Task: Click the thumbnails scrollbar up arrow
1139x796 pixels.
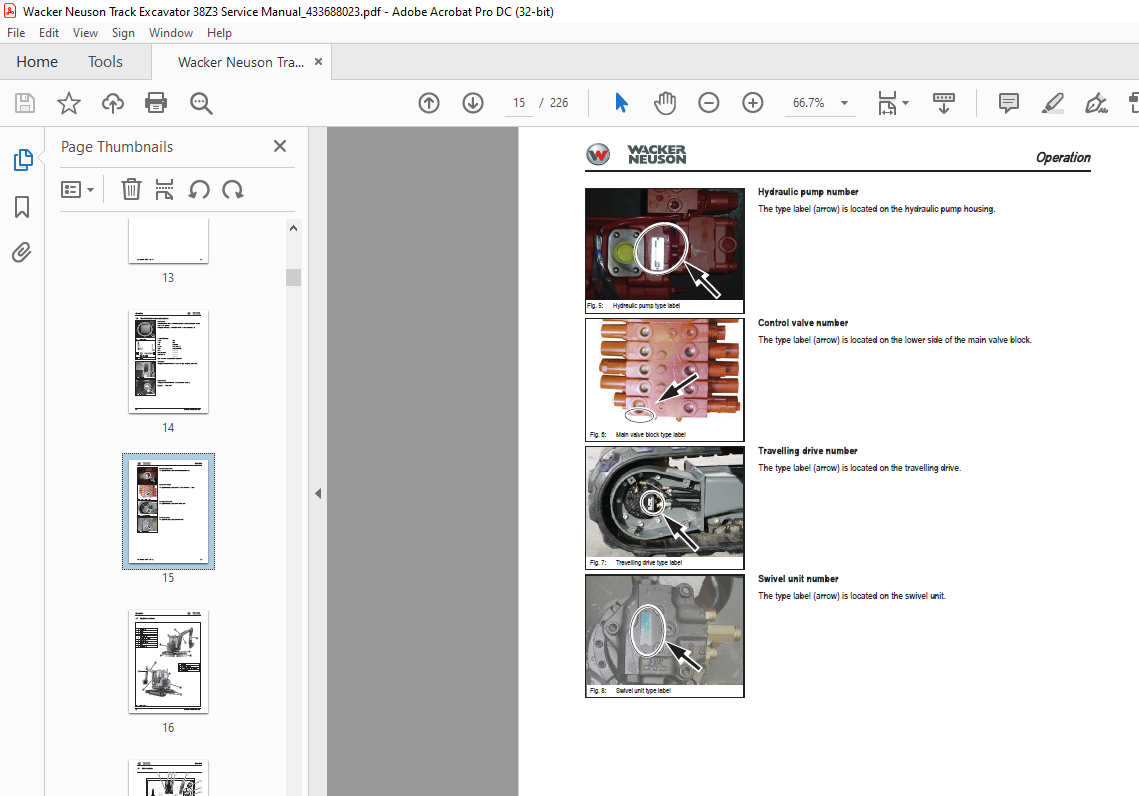Action: point(293,228)
